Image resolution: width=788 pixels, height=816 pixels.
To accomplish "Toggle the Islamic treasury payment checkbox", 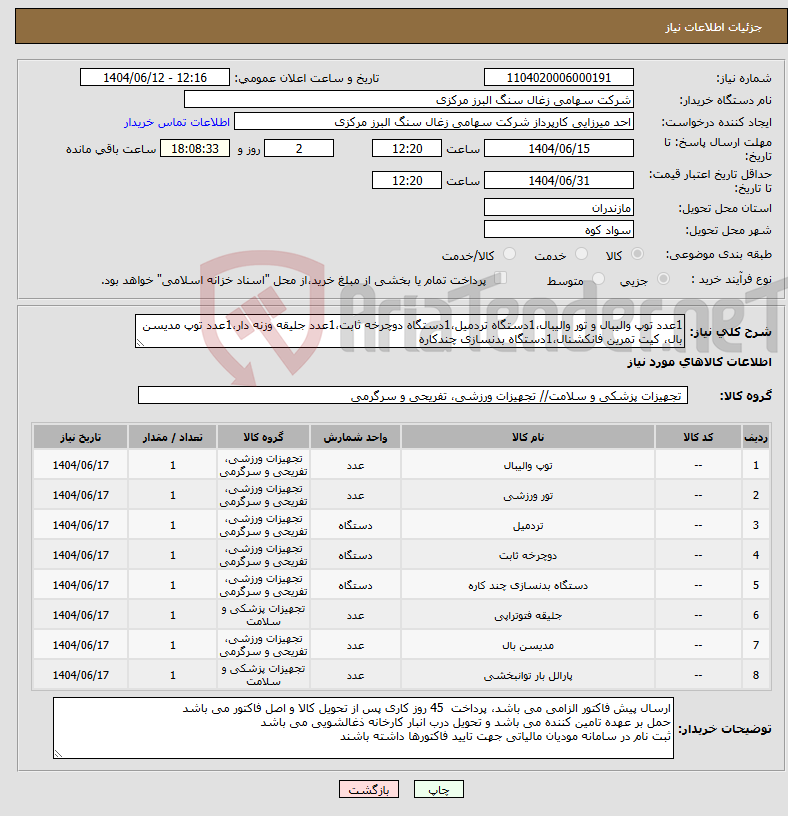I will point(500,278).
